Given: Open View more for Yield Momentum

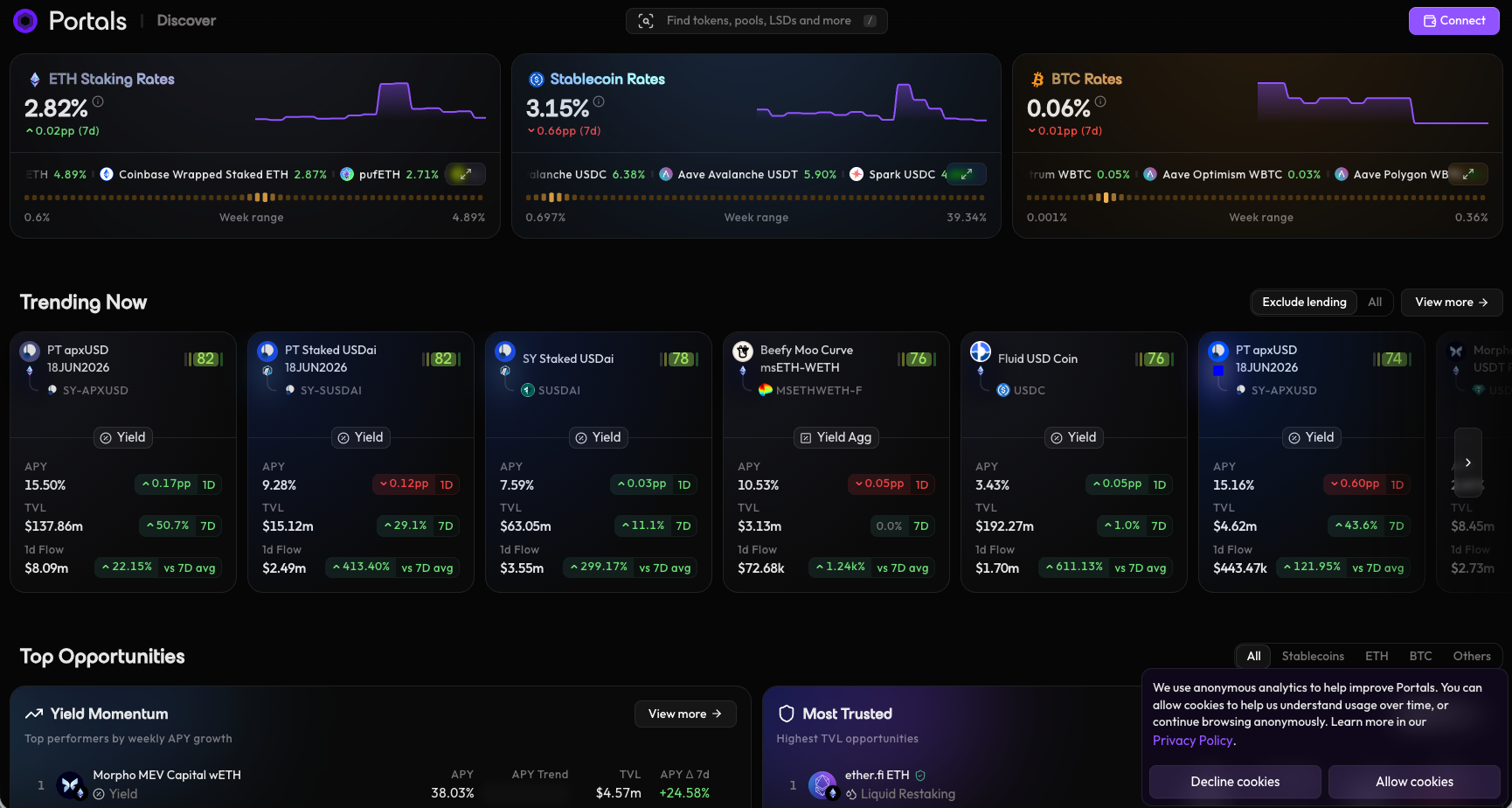Looking at the screenshot, I should 685,714.
